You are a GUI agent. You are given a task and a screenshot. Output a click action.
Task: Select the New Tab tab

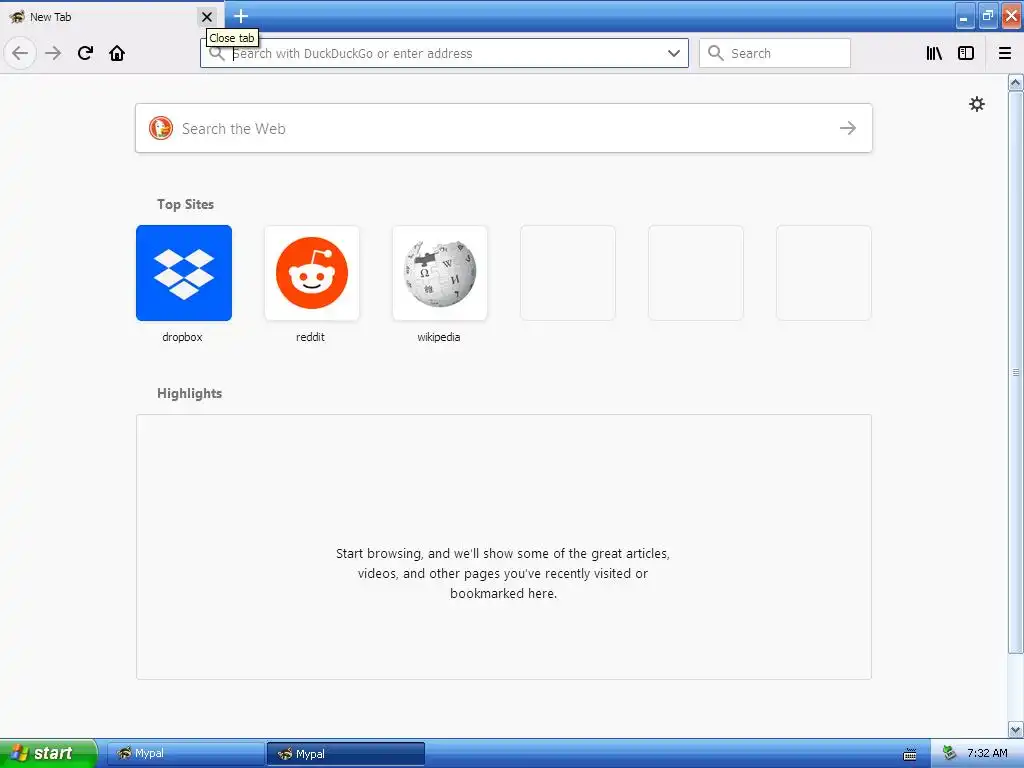(x=111, y=17)
